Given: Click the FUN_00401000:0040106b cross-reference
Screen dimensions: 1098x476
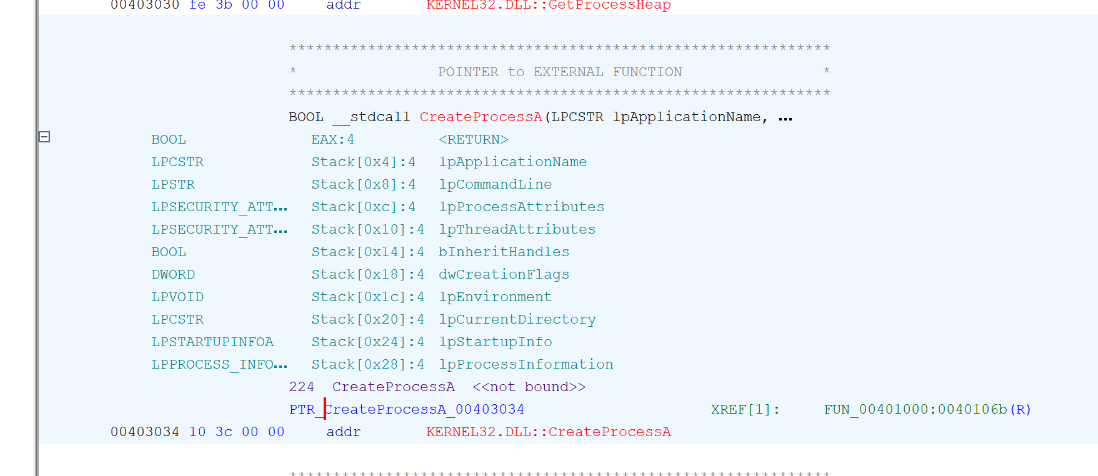Looking at the screenshot, I should pyautogui.click(x=927, y=409).
